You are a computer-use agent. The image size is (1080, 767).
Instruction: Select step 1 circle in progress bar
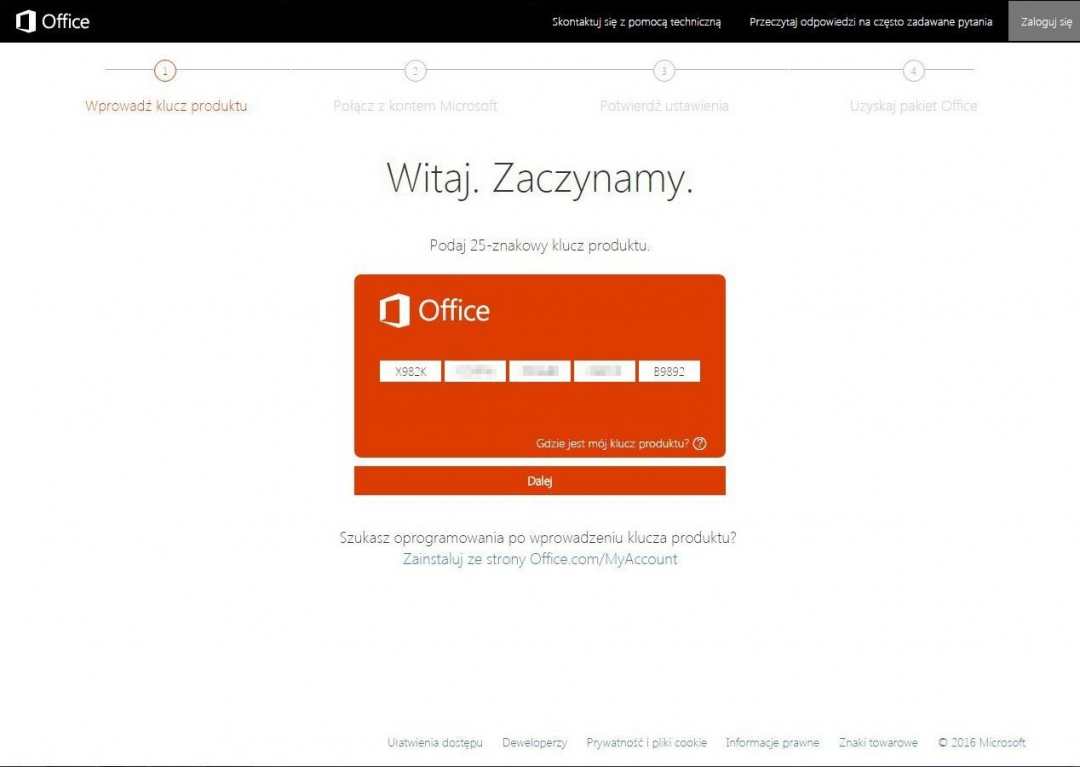[x=165, y=70]
